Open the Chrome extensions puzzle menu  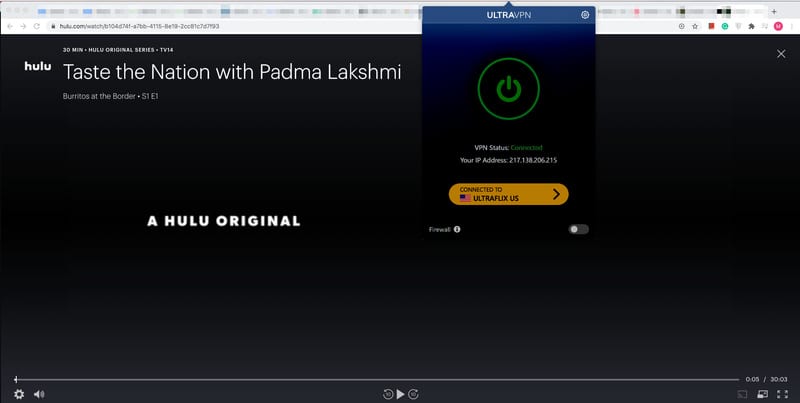click(x=752, y=26)
